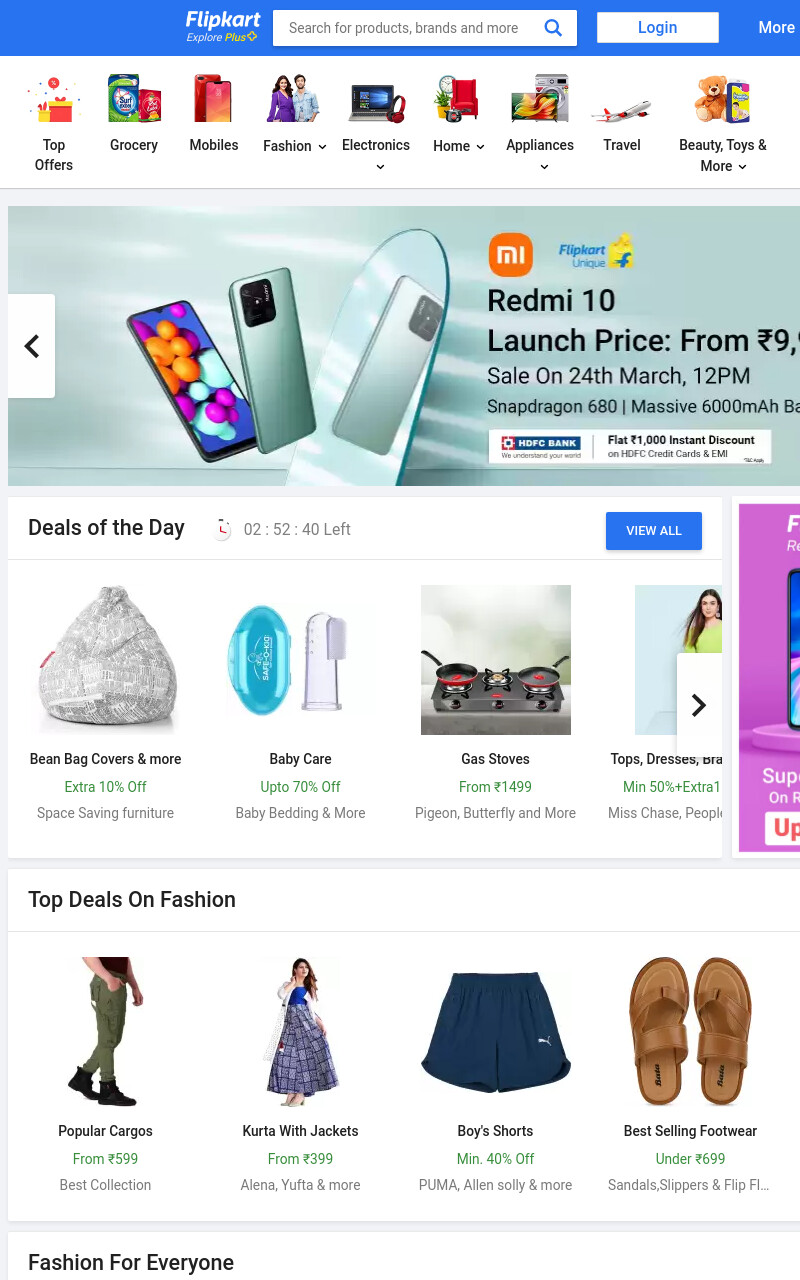Expand the Fashion dropdown chevron
The height and width of the screenshot is (1280, 800).
[322, 147]
